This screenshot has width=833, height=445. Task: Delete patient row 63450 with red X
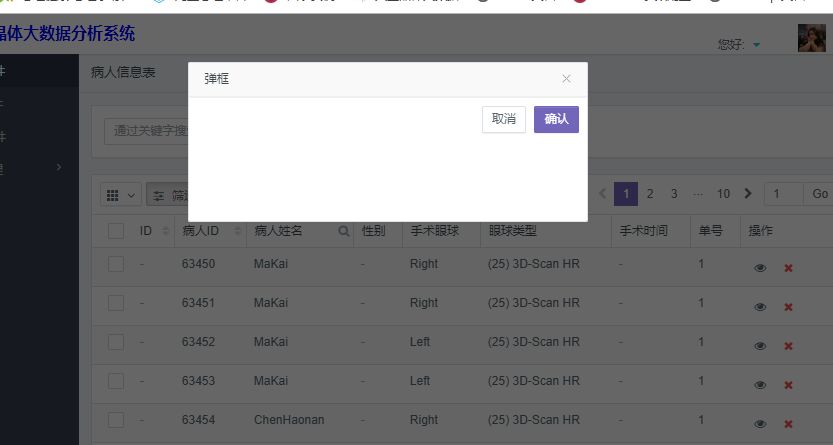[788, 268]
